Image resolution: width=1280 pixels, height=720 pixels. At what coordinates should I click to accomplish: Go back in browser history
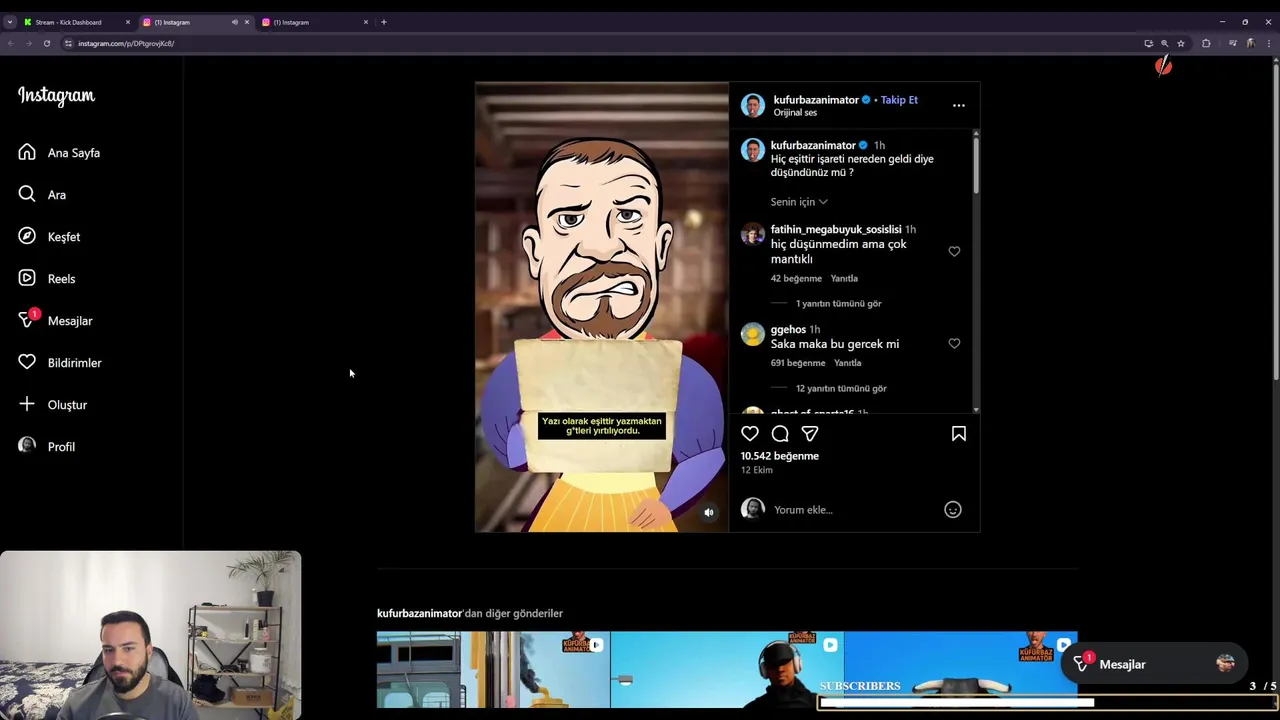point(11,43)
